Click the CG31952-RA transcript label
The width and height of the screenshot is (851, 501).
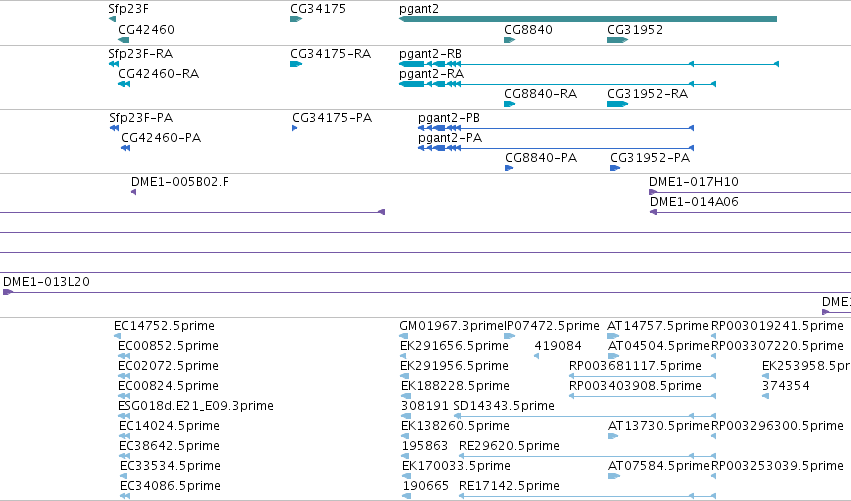point(647,94)
